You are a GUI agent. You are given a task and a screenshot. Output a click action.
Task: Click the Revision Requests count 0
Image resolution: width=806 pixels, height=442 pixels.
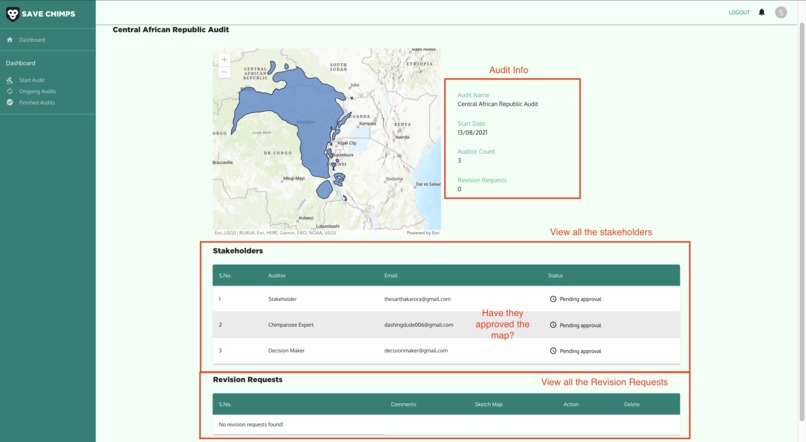point(460,189)
